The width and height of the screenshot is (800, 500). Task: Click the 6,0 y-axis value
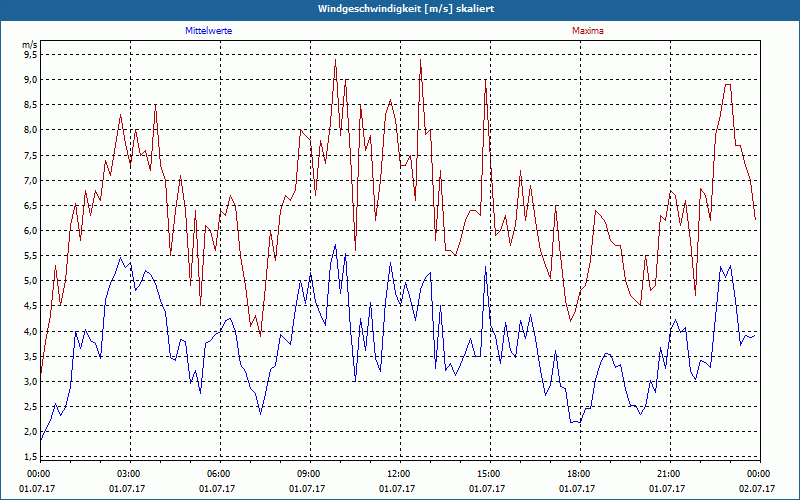tap(30, 231)
